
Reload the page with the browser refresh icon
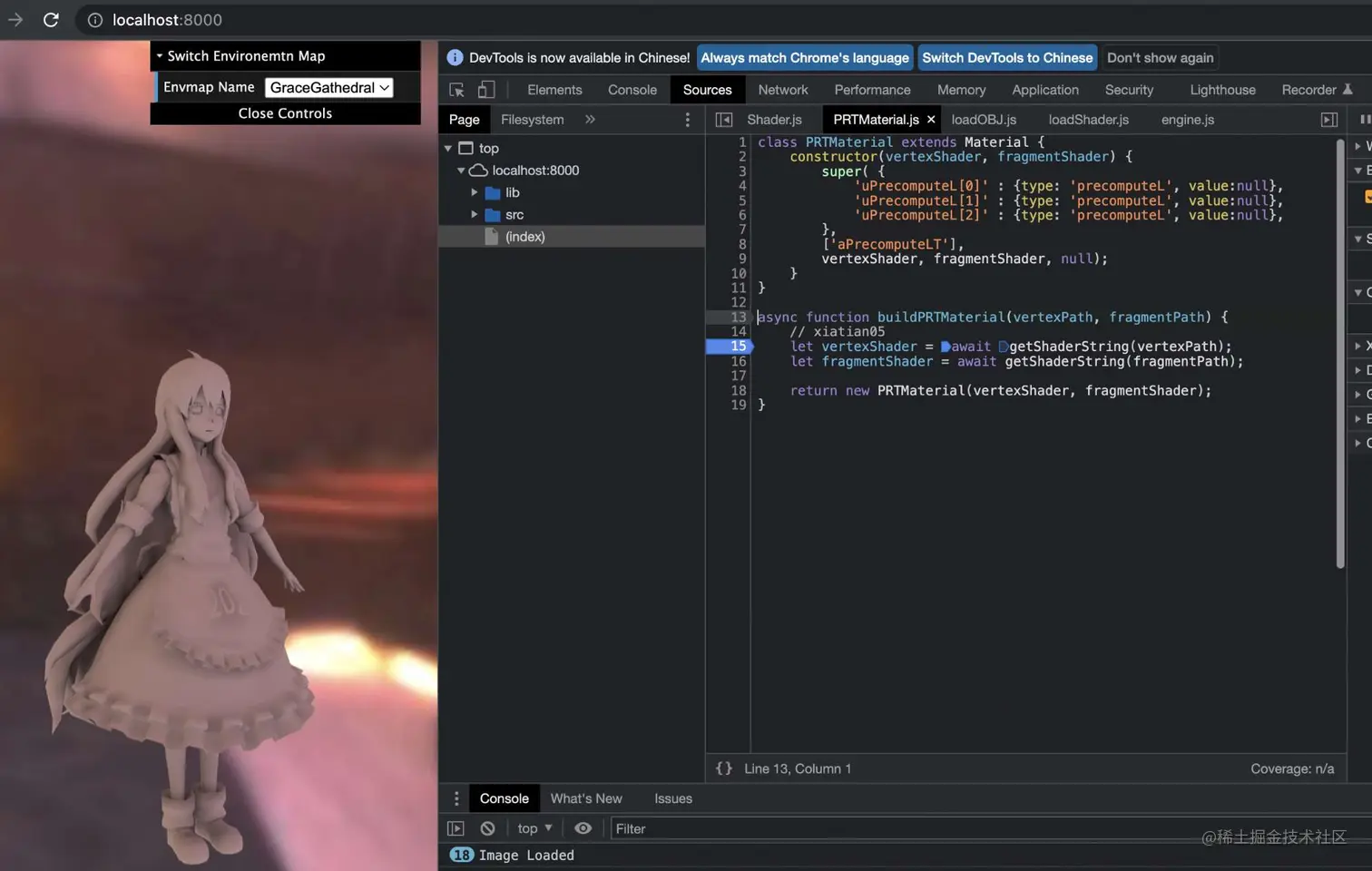pos(51,20)
